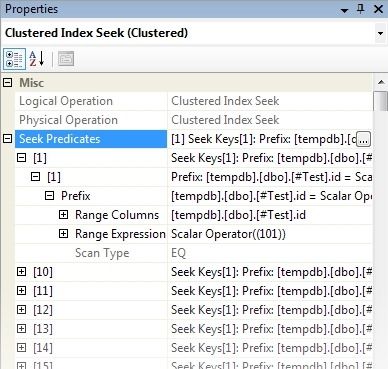Screen dimensions: 388x369
Task: Expand the Range Columns node
Action: (x=63, y=214)
